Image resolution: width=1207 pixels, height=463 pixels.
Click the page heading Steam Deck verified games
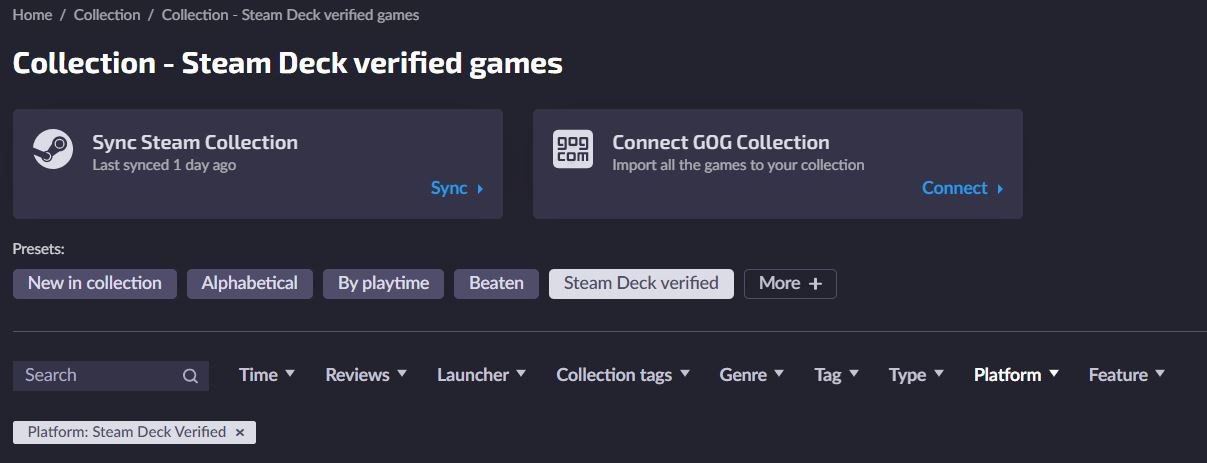point(288,63)
